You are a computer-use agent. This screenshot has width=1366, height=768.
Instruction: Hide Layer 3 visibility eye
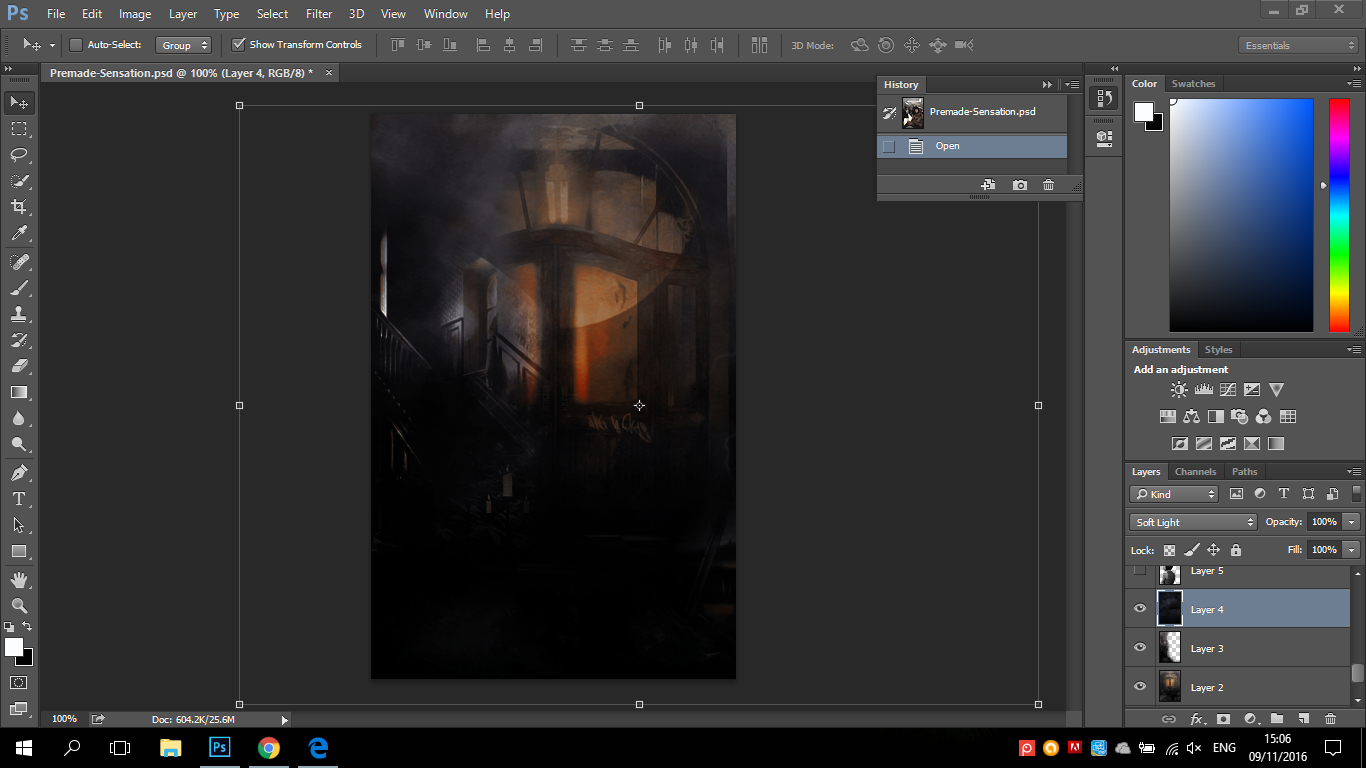point(1139,648)
